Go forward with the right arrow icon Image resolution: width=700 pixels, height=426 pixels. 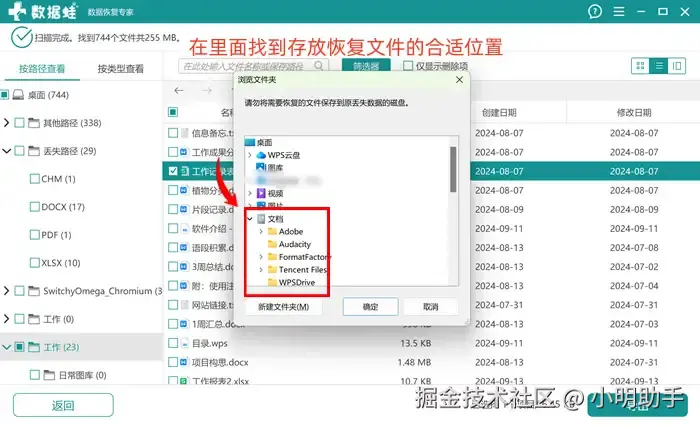pos(207,91)
